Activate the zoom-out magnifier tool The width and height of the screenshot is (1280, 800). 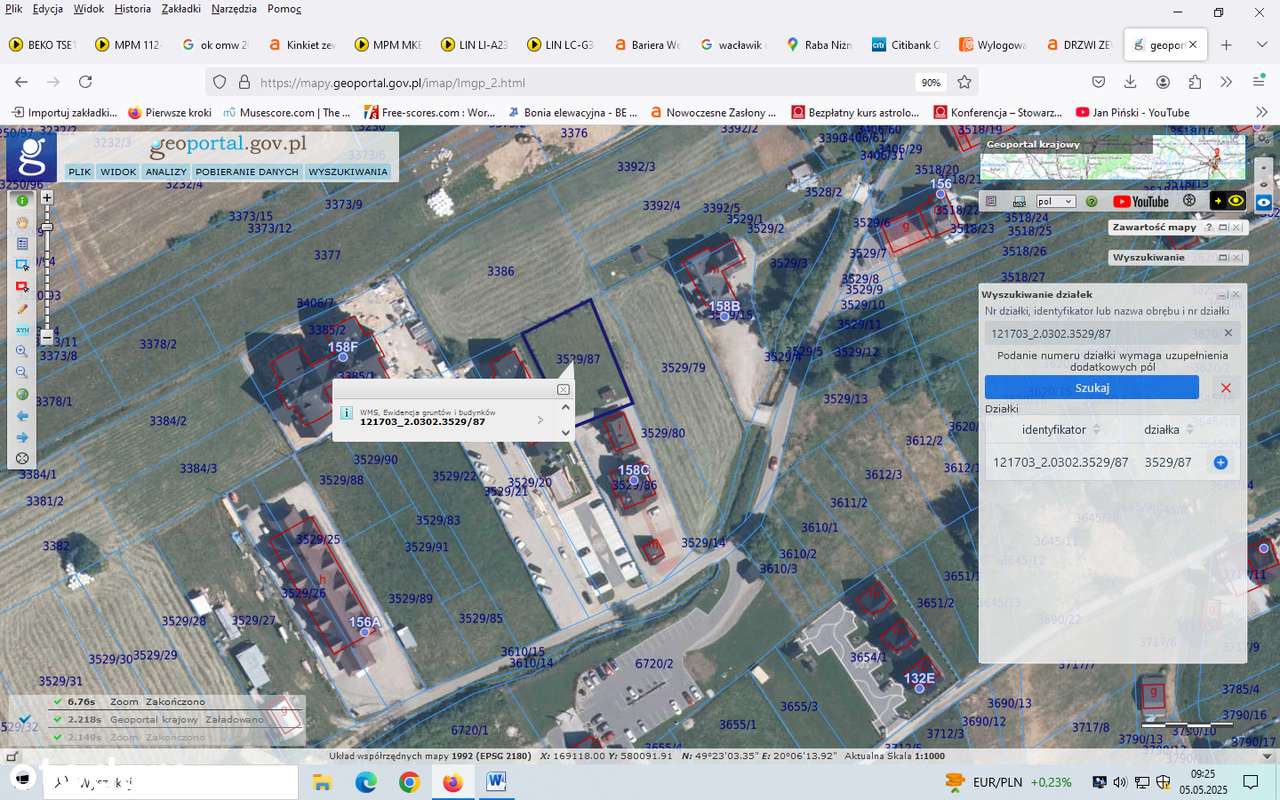[x=22, y=372]
